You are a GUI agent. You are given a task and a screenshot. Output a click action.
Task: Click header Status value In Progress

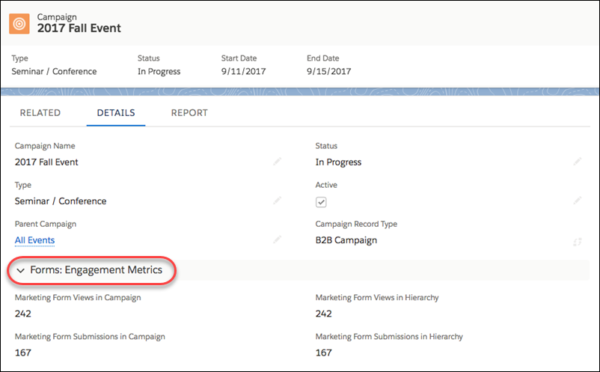point(159,72)
